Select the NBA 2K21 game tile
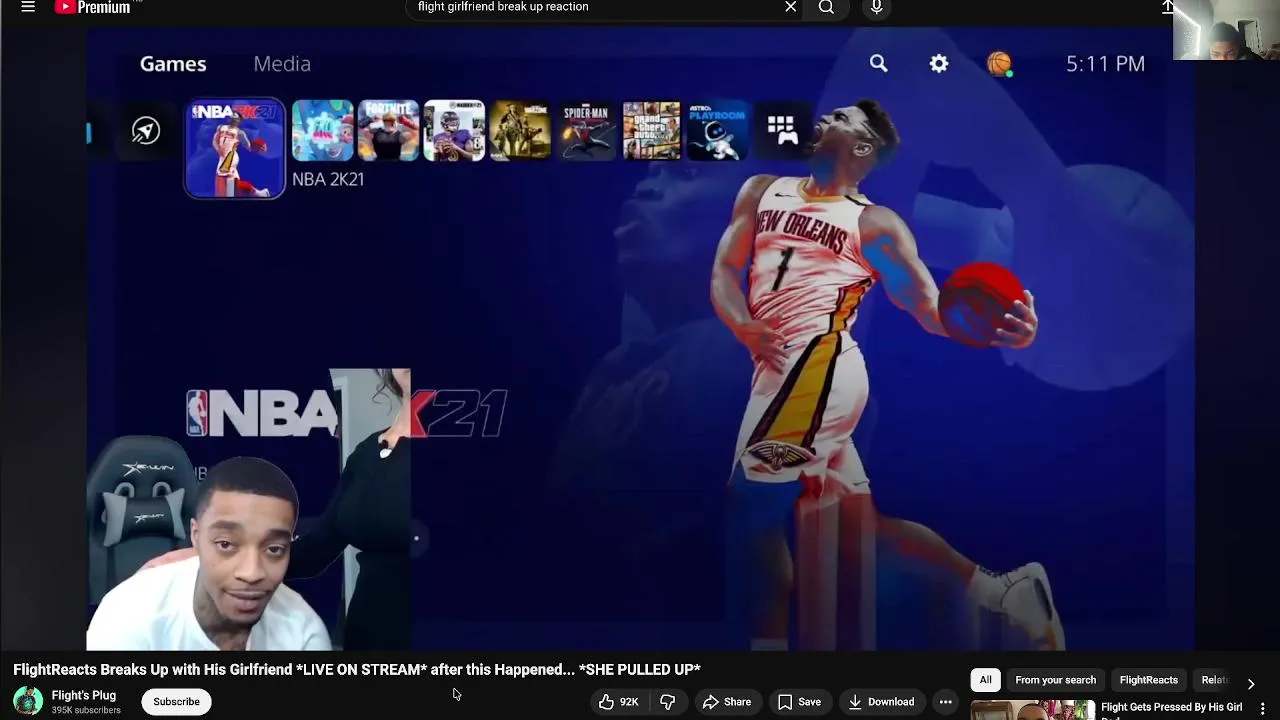This screenshot has height=720, width=1280. click(x=234, y=148)
